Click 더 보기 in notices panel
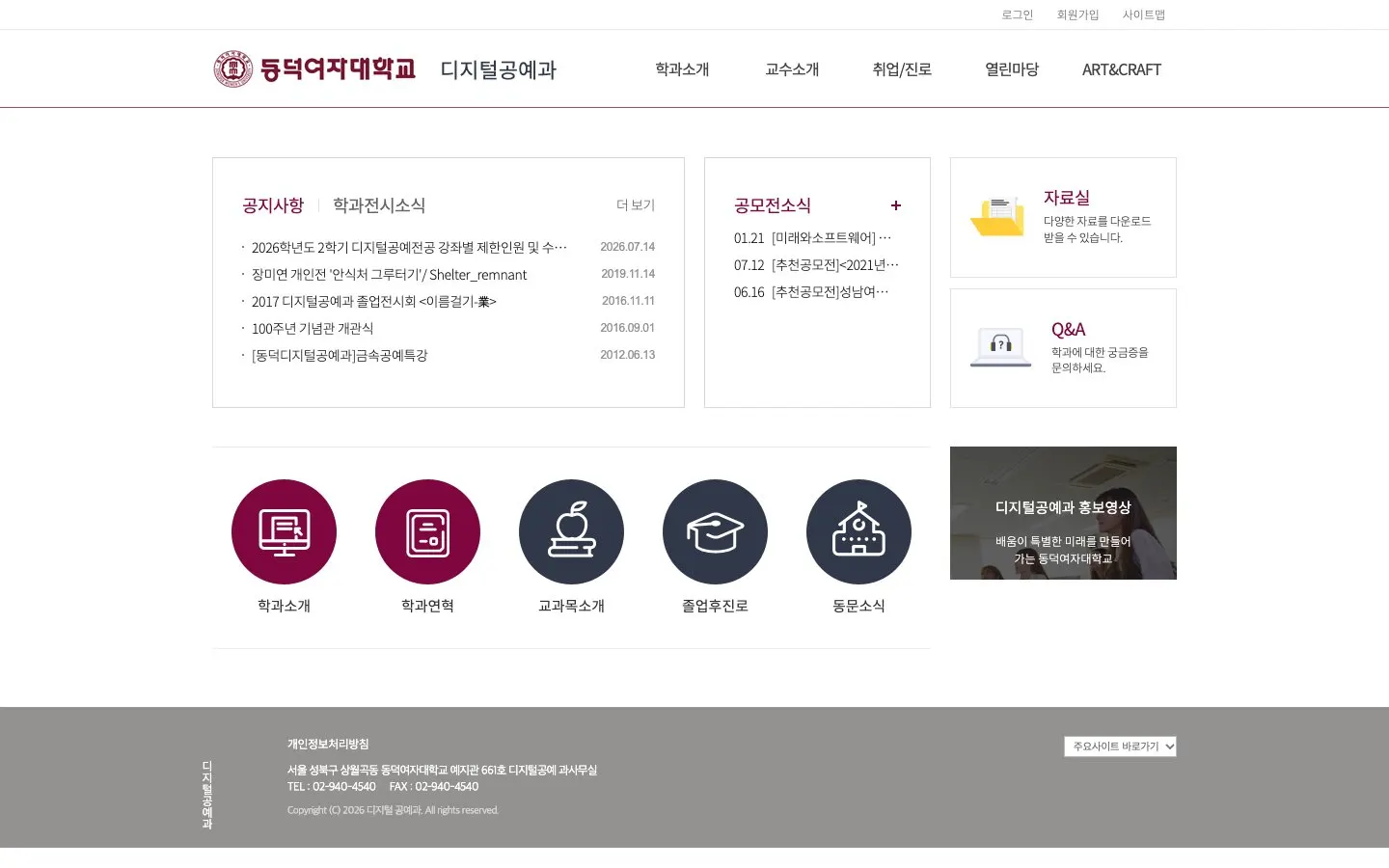Image resolution: width=1389 pixels, height=868 pixels. point(636,205)
